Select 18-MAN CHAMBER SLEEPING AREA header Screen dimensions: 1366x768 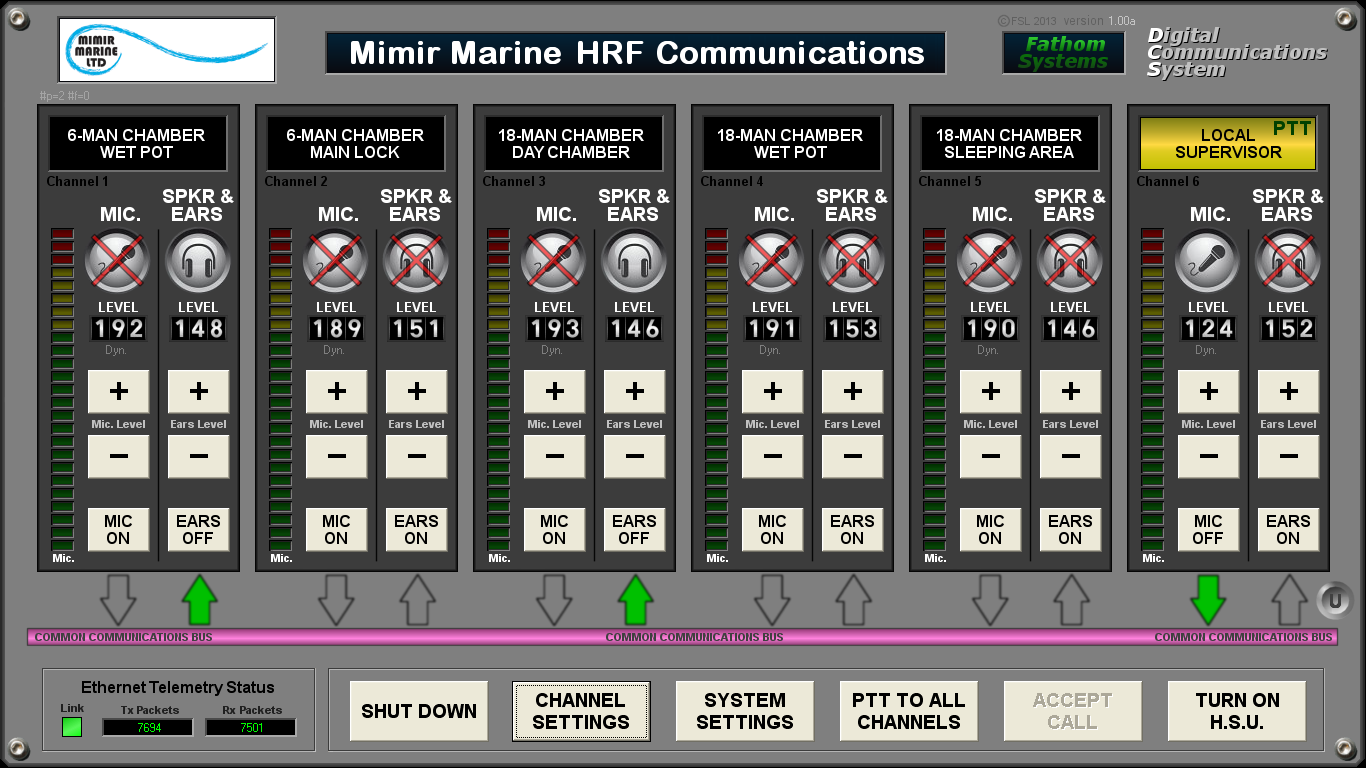[x=1009, y=144]
